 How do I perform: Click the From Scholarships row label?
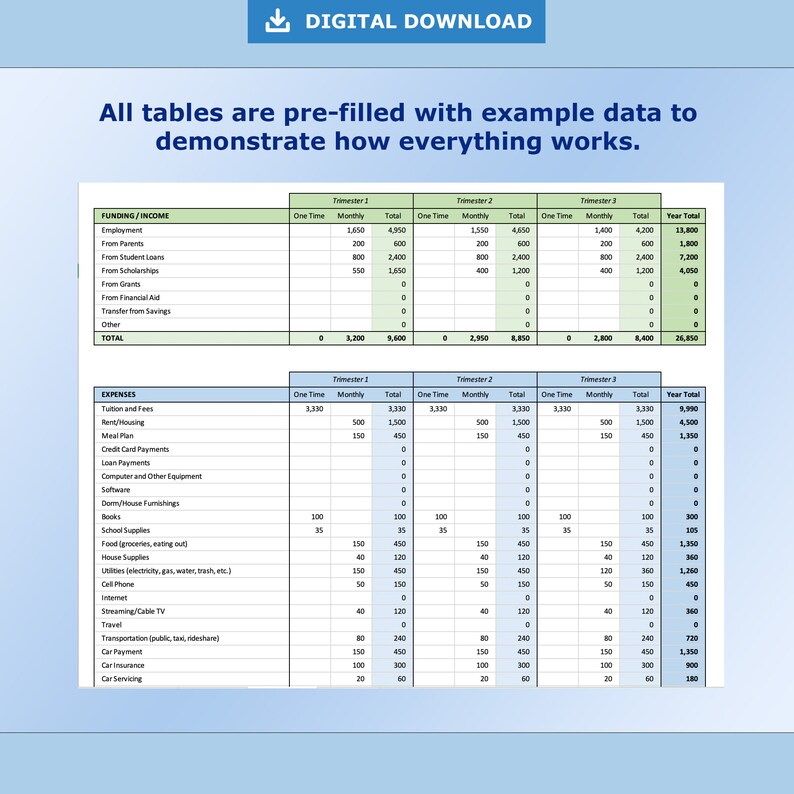(x=130, y=270)
